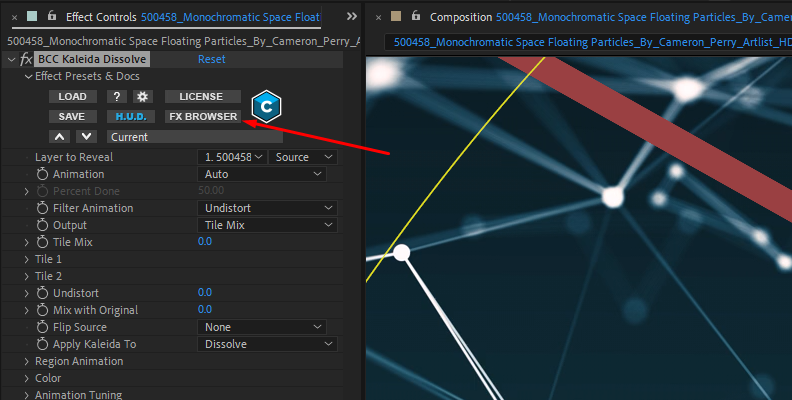The width and height of the screenshot is (792, 400).
Task: Open the Animation Auto dropdown
Action: point(262,174)
